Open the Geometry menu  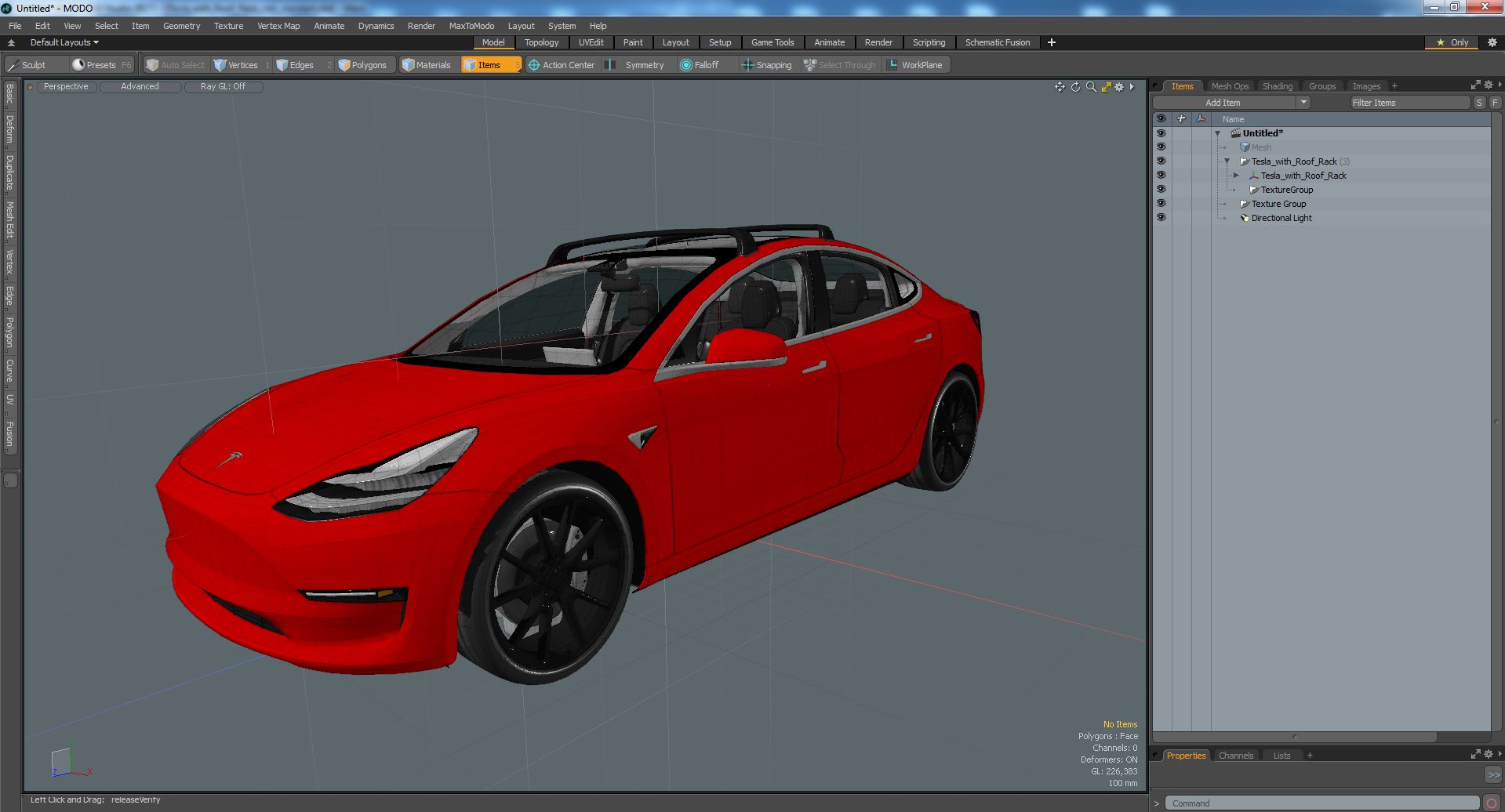[x=181, y=26]
